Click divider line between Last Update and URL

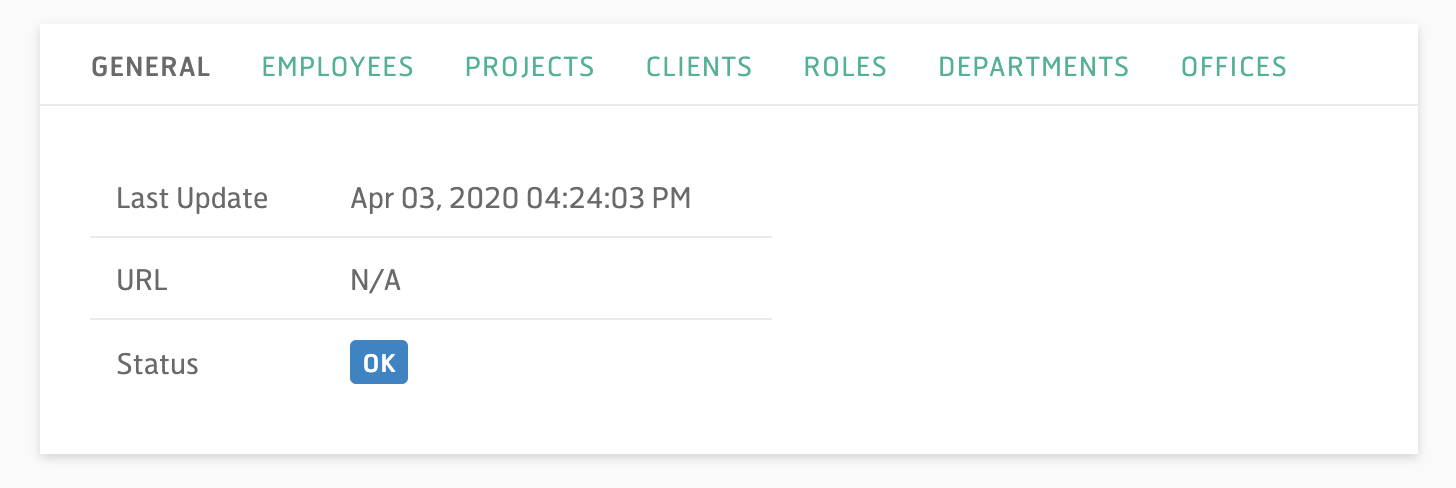(x=431, y=237)
